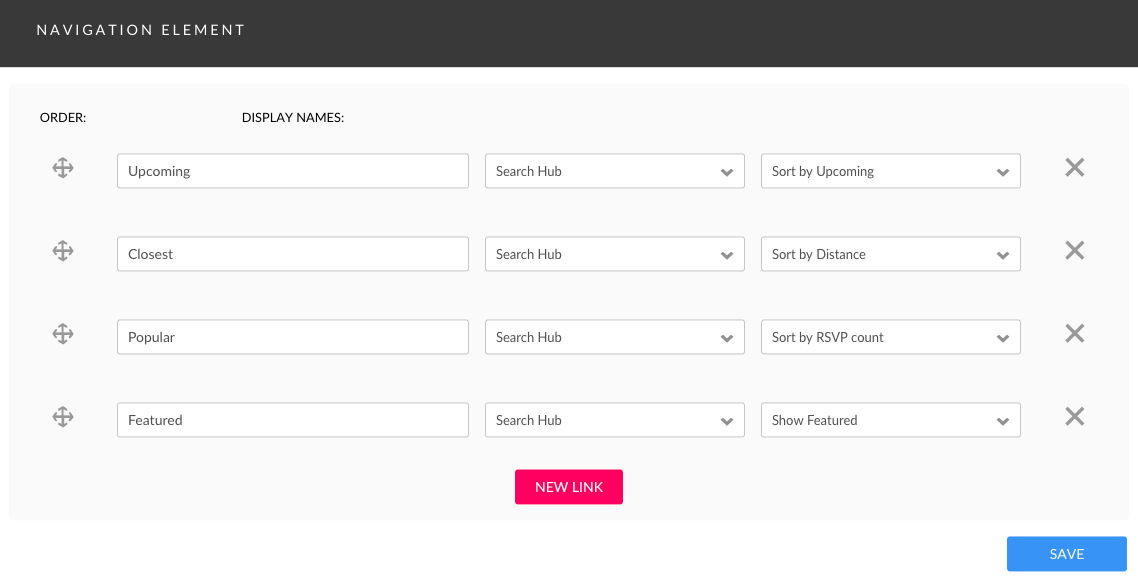The height and width of the screenshot is (579, 1138).
Task: Click the move handle for Popular row
Action: (63, 334)
